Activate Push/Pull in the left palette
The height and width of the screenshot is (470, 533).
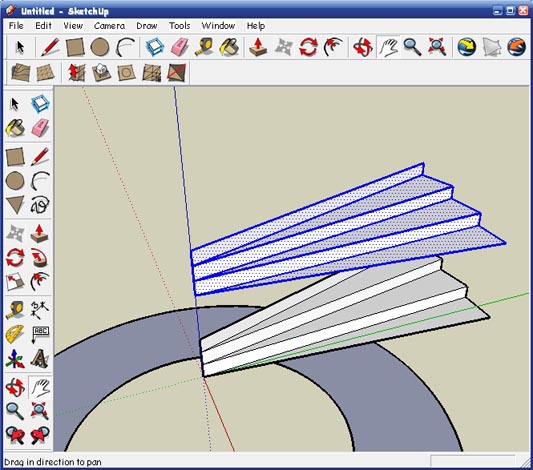pos(39,233)
